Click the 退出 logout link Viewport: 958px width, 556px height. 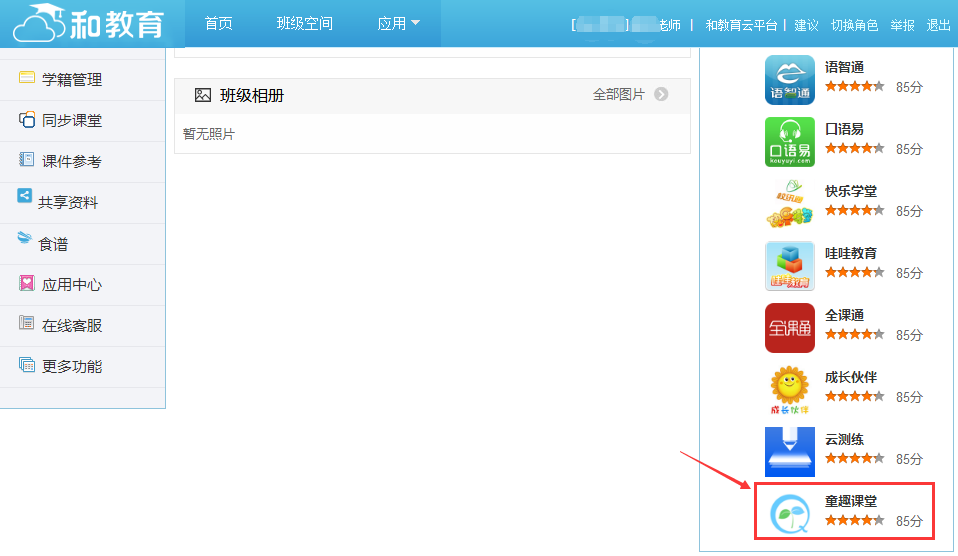click(938, 25)
